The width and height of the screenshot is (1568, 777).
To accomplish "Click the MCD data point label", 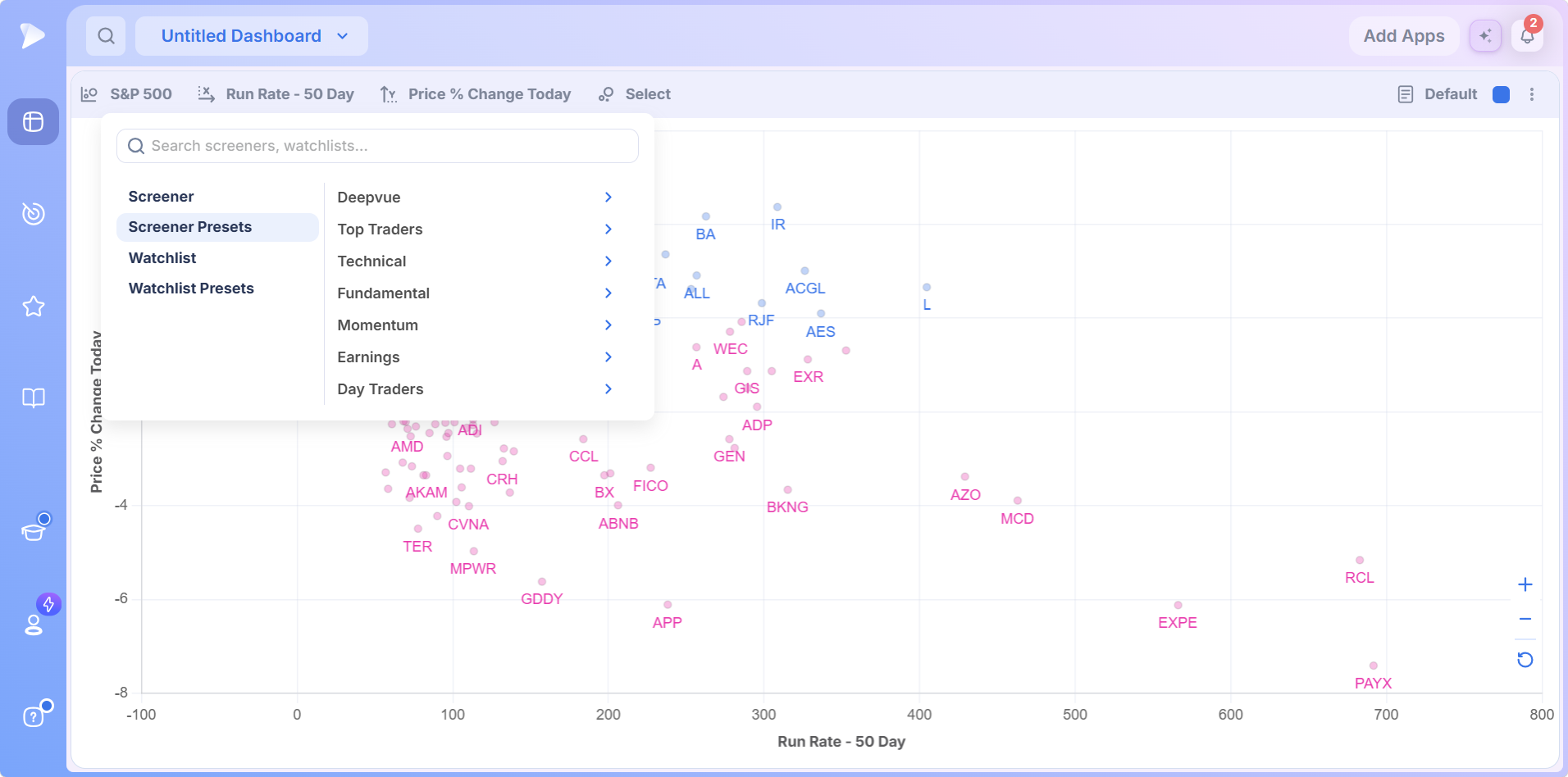I will tap(1017, 519).
